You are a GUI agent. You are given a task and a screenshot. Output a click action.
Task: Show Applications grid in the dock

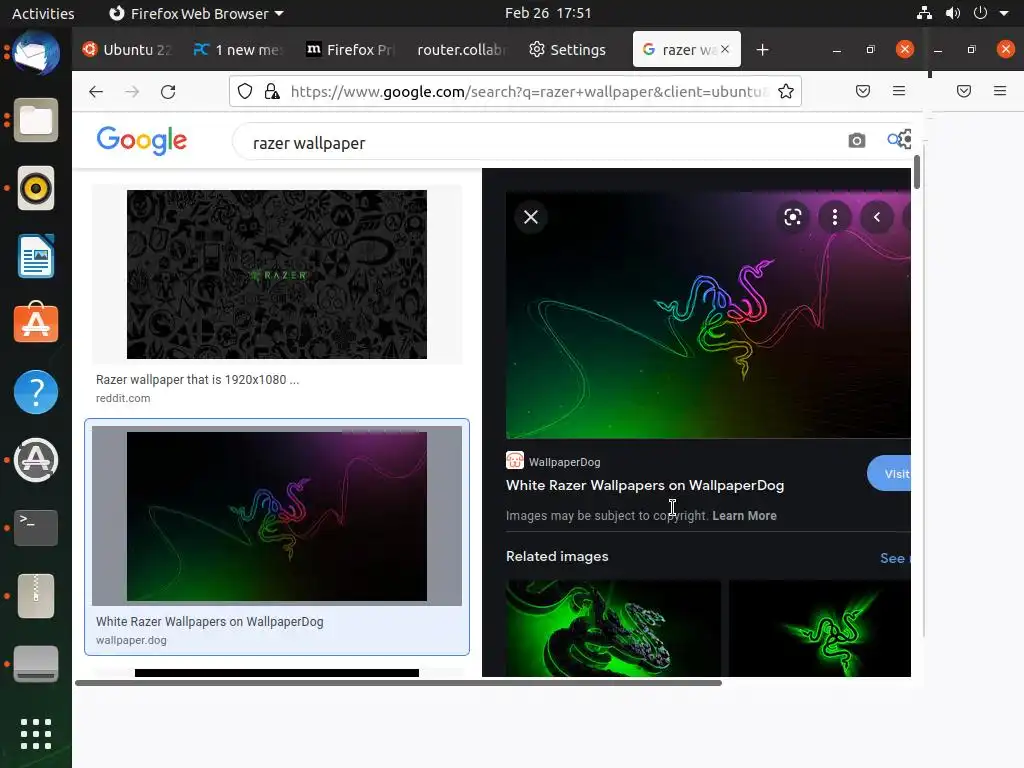coord(36,734)
